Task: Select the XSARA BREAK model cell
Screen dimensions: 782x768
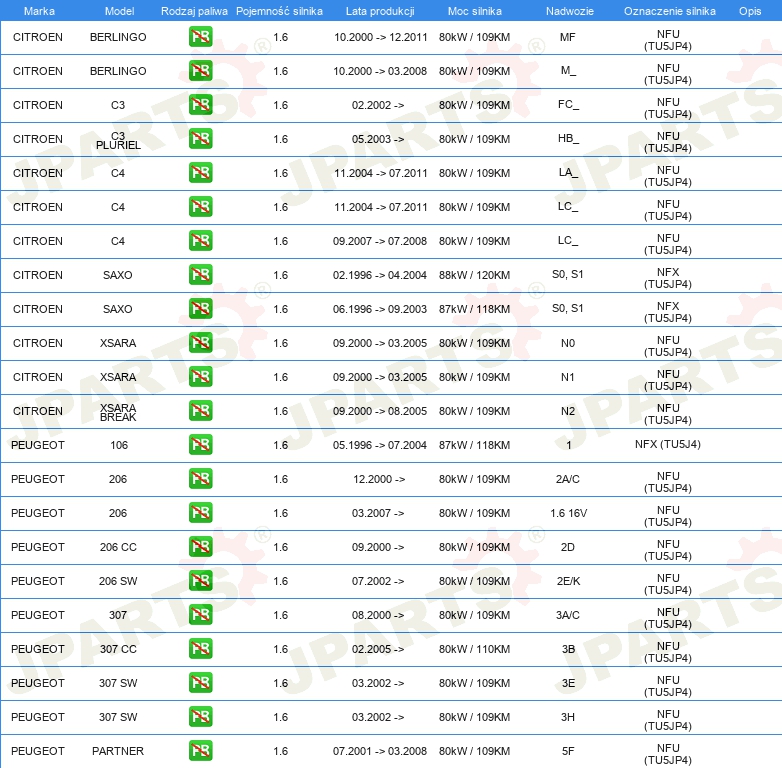Action: pyautogui.click(x=118, y=412)
